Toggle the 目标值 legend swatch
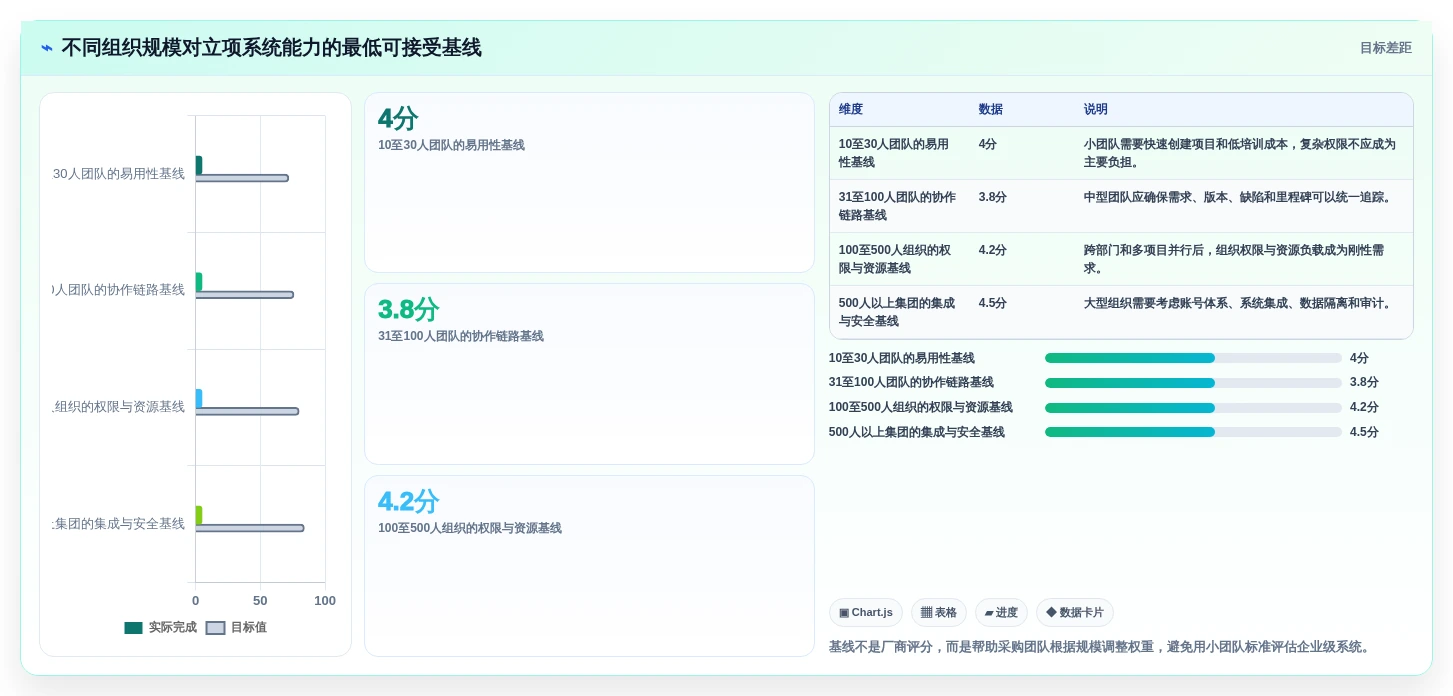 [x=215, y=628]
